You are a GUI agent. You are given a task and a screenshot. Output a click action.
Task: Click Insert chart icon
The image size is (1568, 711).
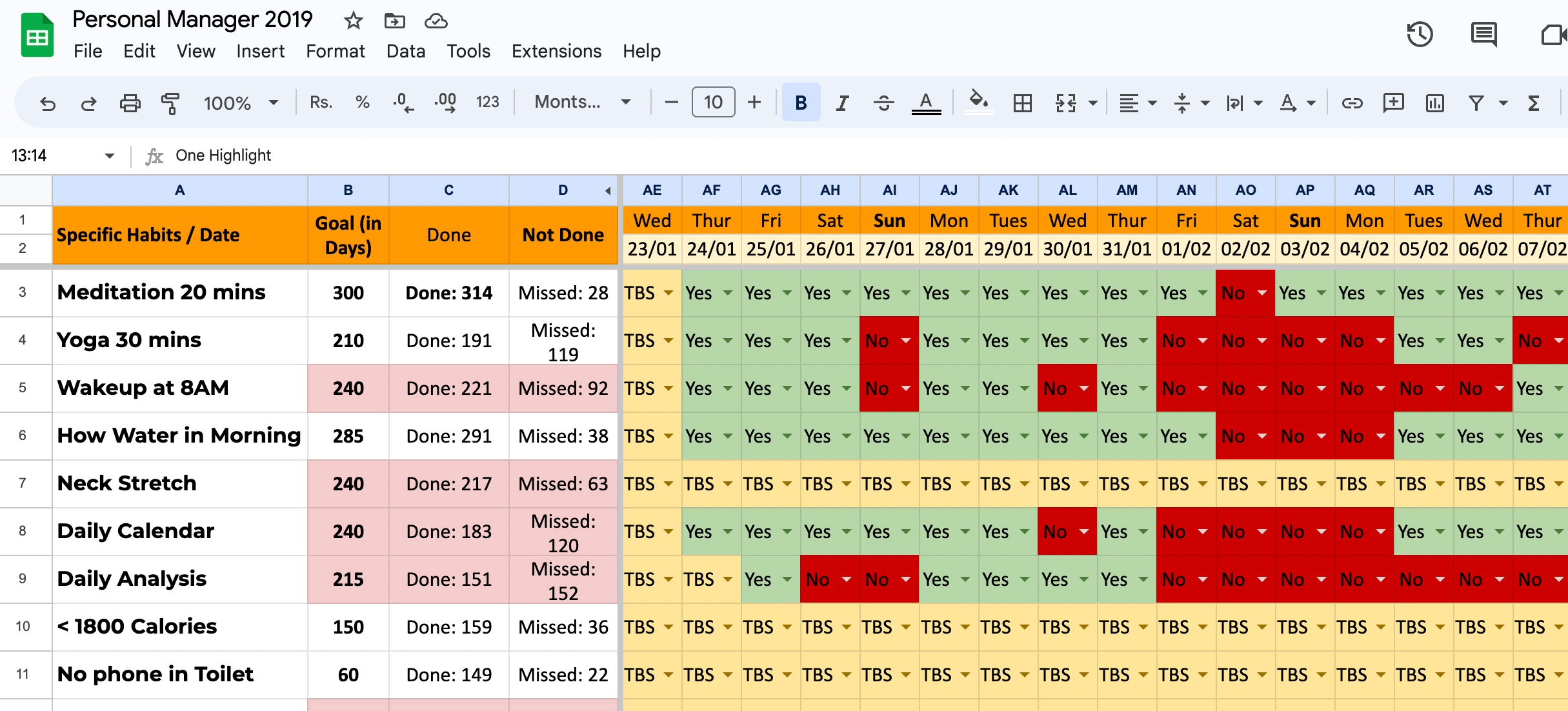[1434, 103]
